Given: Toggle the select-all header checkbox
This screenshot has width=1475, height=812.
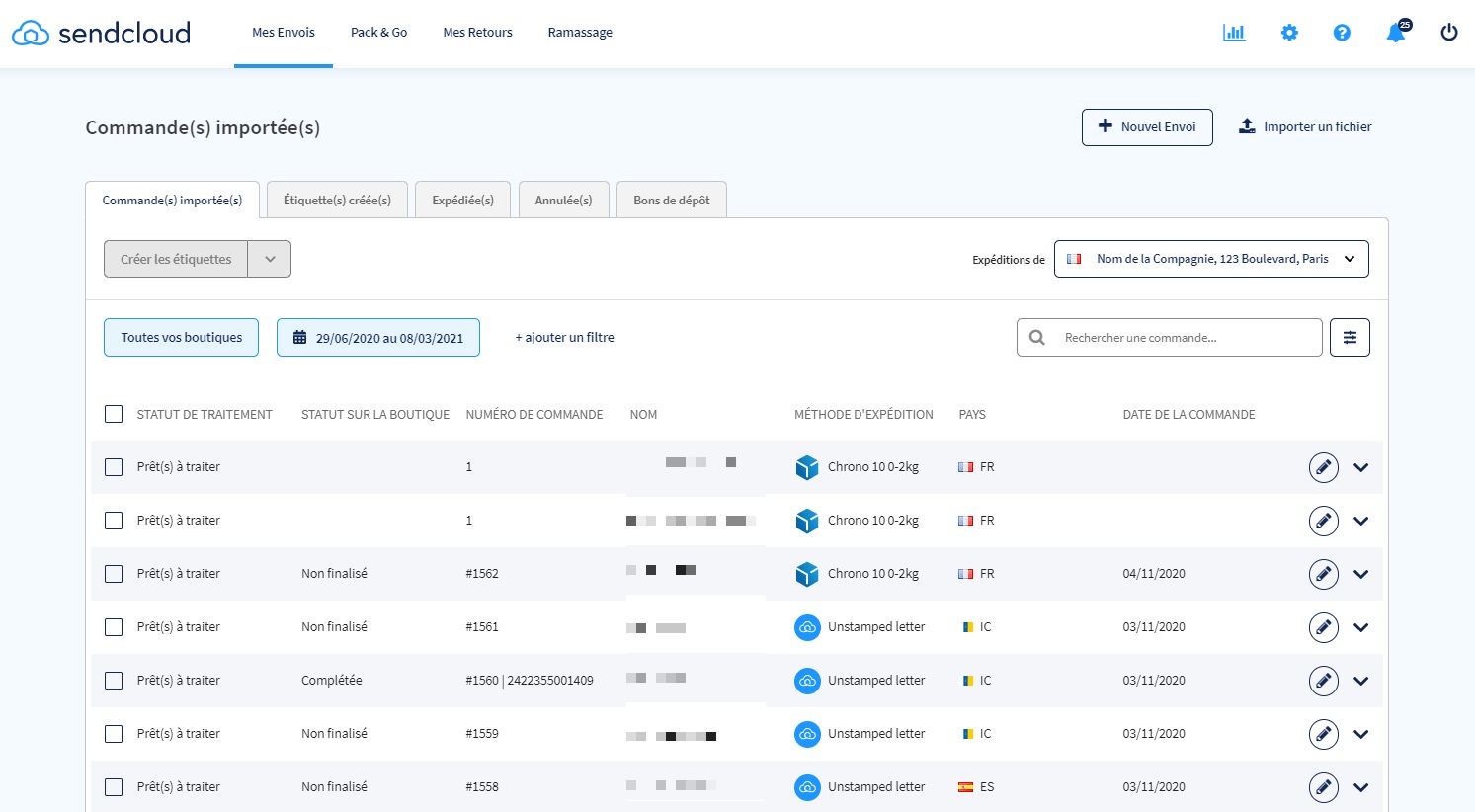Looking at the screenshot, I should [x=114, y=414].
